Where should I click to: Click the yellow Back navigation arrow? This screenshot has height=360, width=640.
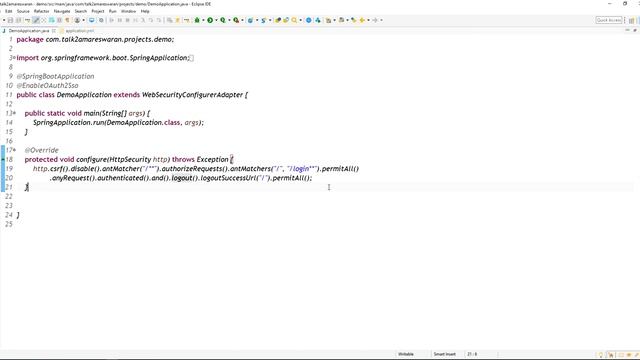362,20
